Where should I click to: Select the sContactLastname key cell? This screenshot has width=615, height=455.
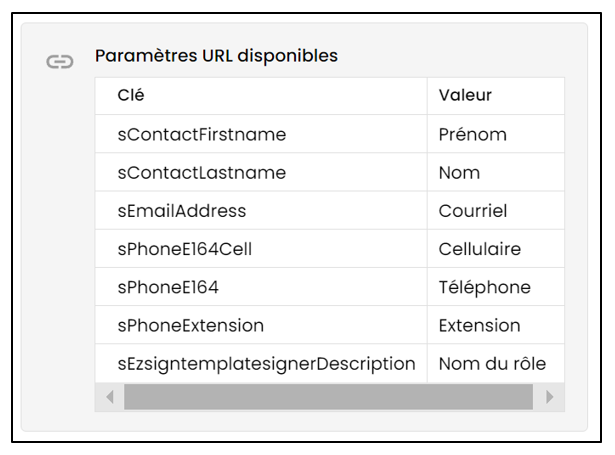point(261,173)
